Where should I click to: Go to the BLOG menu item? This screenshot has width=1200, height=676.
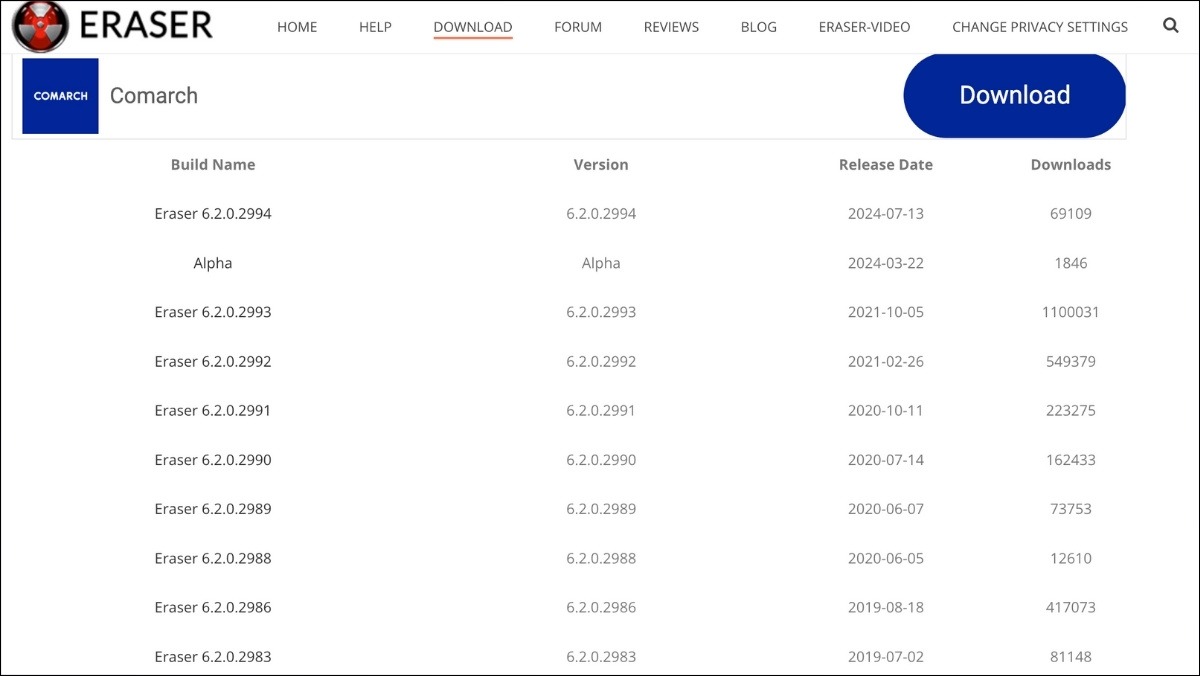pos(759,27)
